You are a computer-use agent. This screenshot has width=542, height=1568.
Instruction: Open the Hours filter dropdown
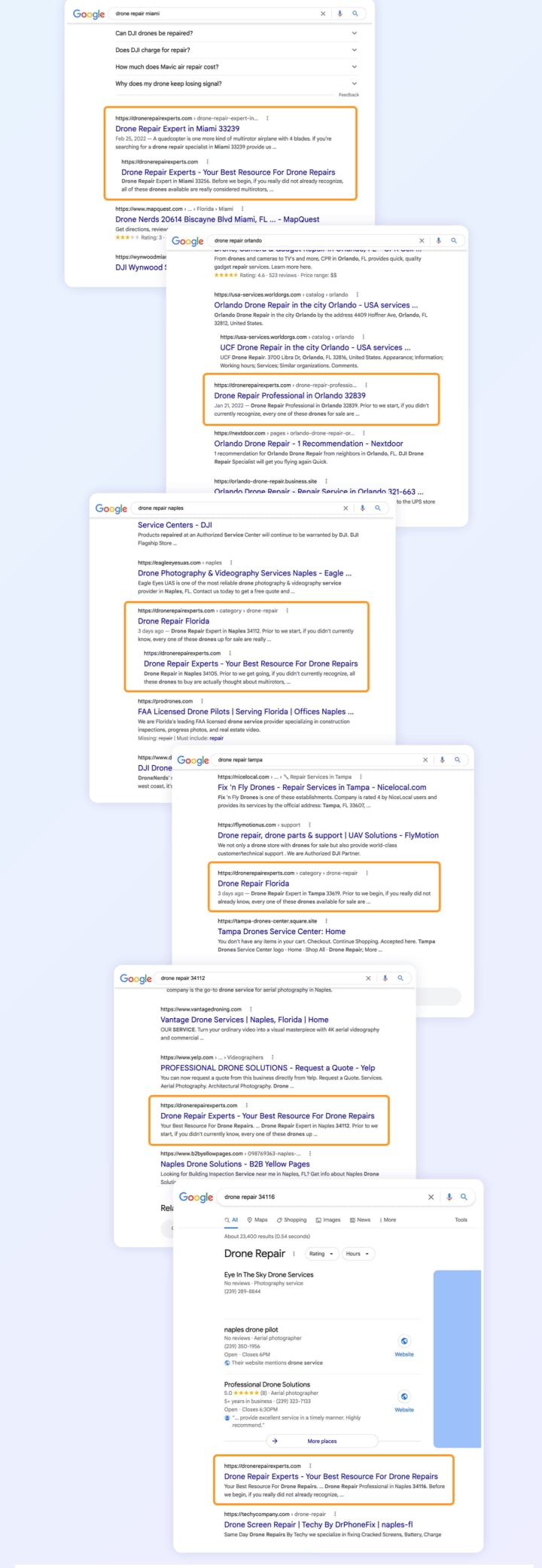coord(358,1254)
